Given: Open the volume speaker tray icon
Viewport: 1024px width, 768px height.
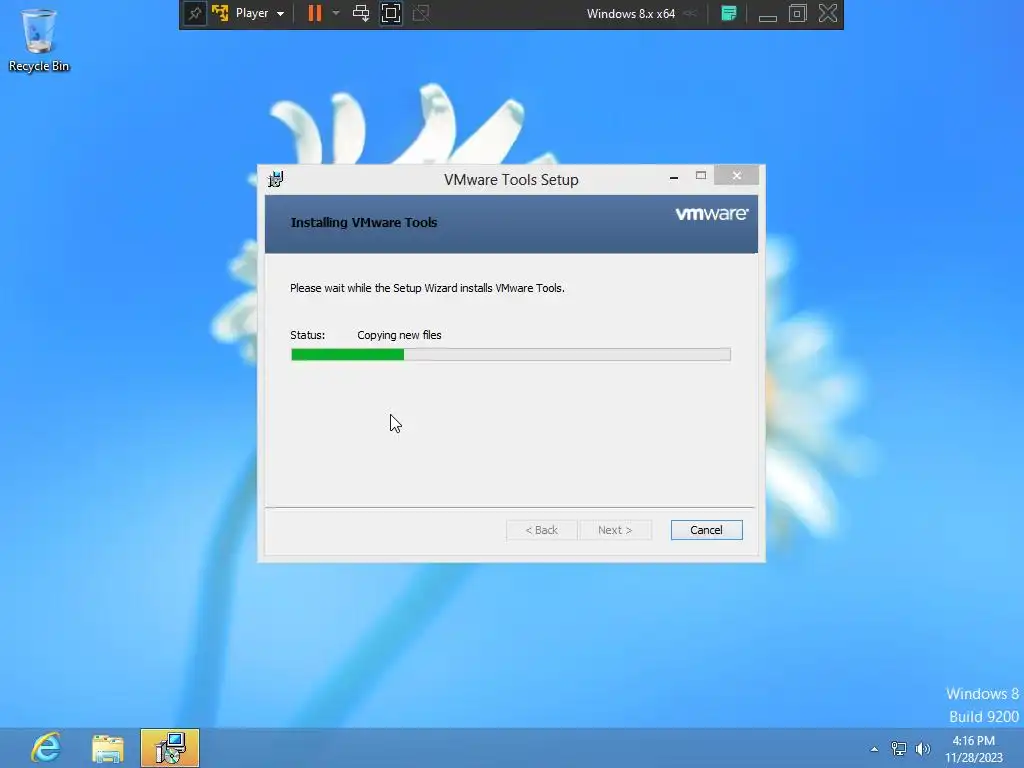Looking at the screenshot, I should coord(923,749).
